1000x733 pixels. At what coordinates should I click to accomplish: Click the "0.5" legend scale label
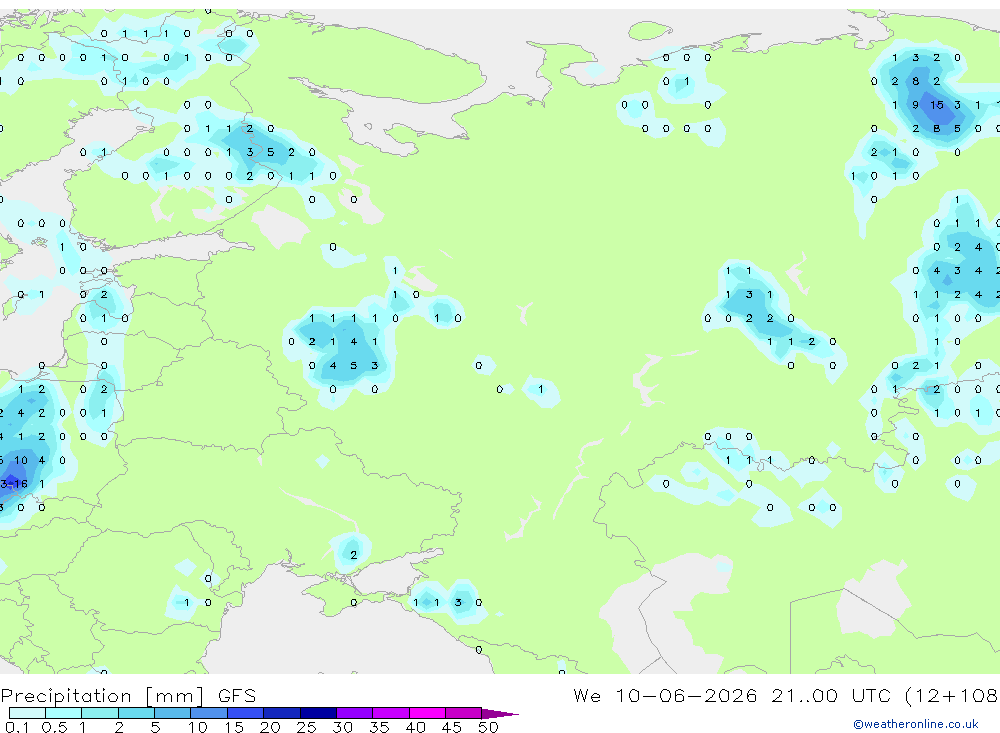pyautogui.click(x=54, y=727)
